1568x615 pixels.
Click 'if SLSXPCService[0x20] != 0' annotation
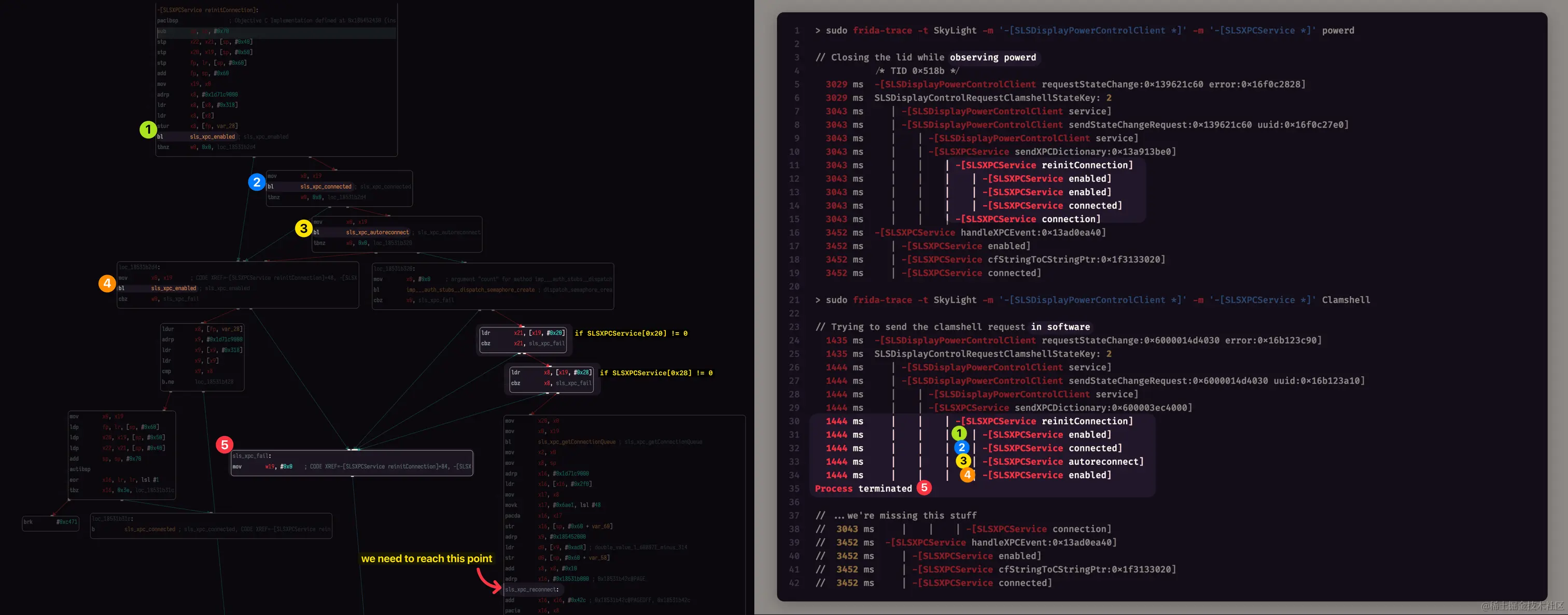[631, 333]
